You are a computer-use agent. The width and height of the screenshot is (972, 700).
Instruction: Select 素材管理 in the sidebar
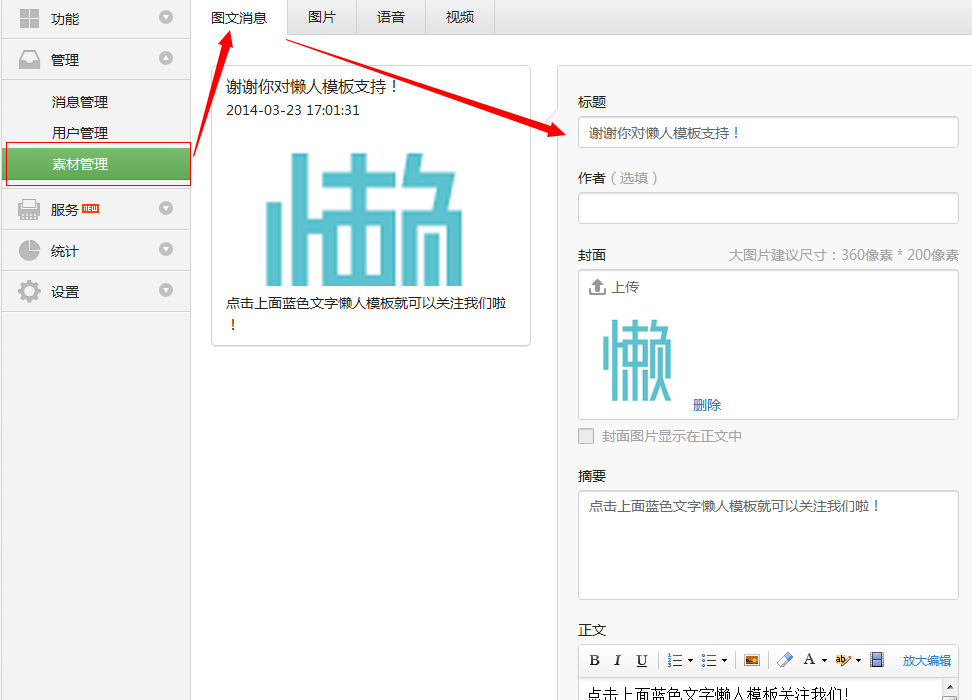tap(98, 164)
